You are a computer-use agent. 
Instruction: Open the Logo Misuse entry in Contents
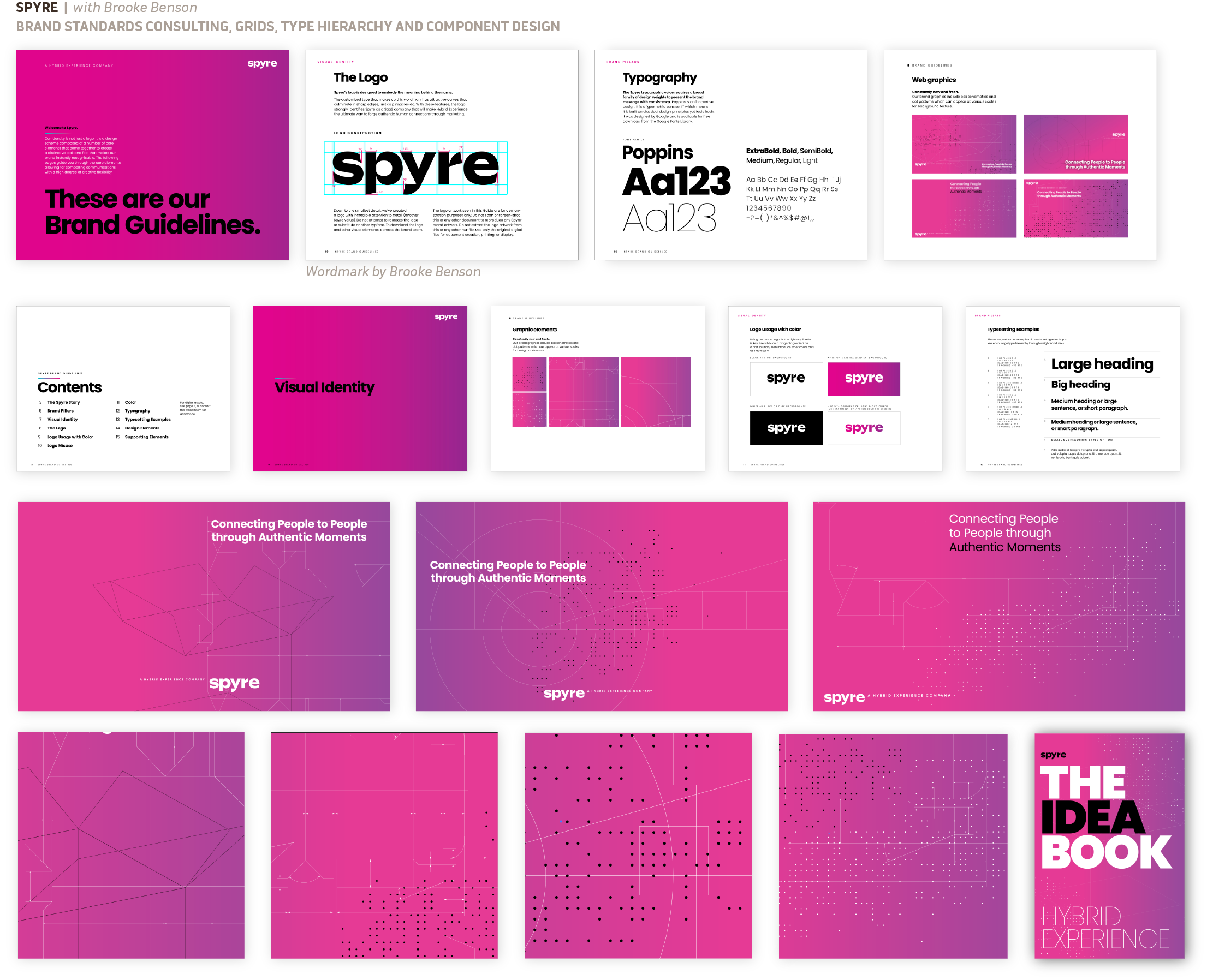60,445
